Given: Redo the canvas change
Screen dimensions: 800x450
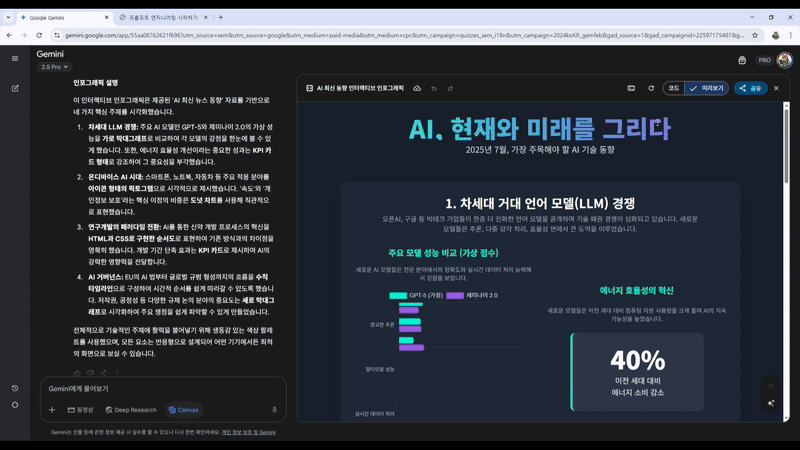Looking at the screenshot, I should point(450,88).
